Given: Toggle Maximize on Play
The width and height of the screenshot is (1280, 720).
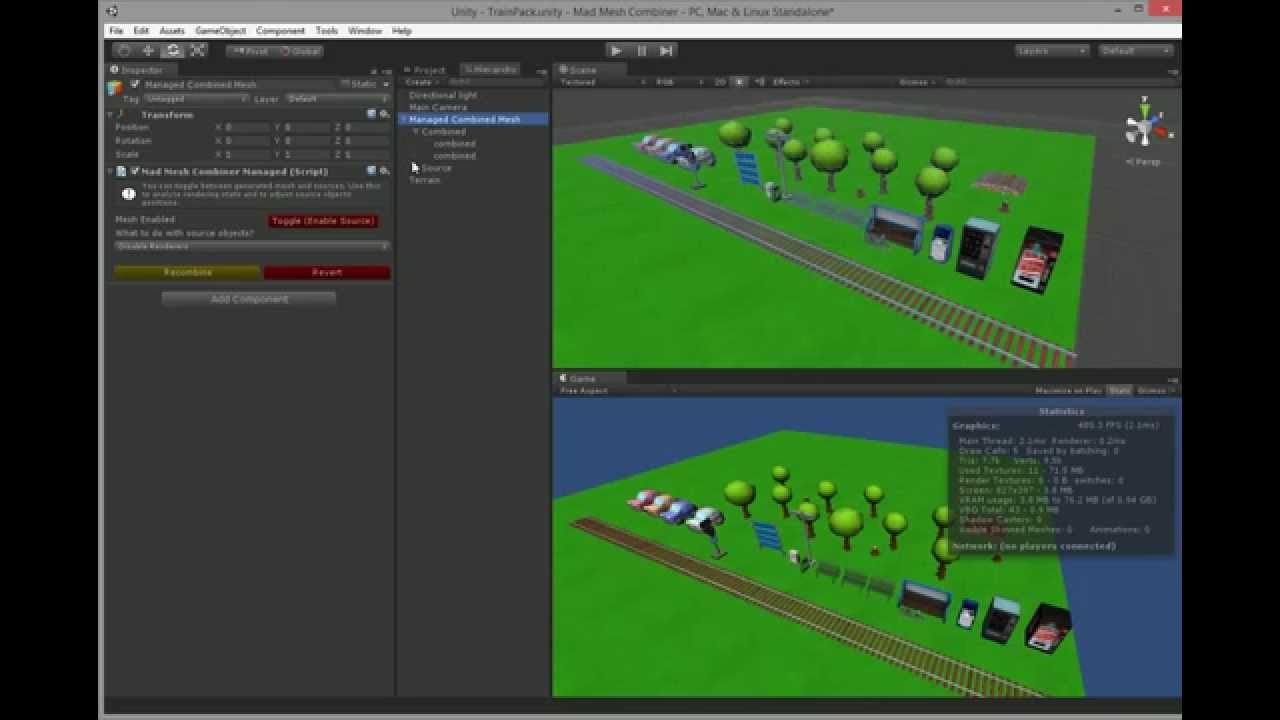Looking at the screenshot, I should tap(1068, 390).
